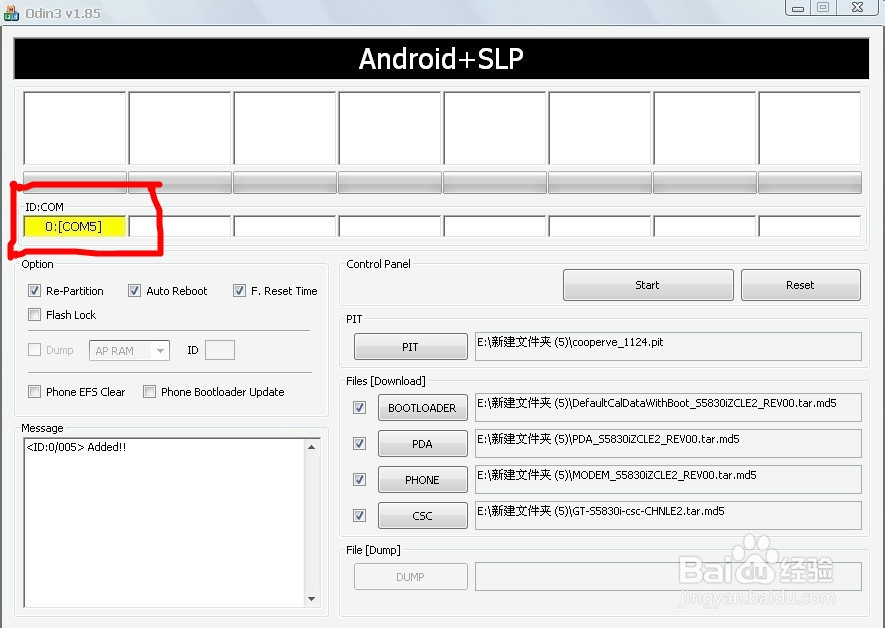Toggle the Dump checkbox
The height and width of the screenshot is (628, 885).
pyautogui.click(x=34, y=350)
